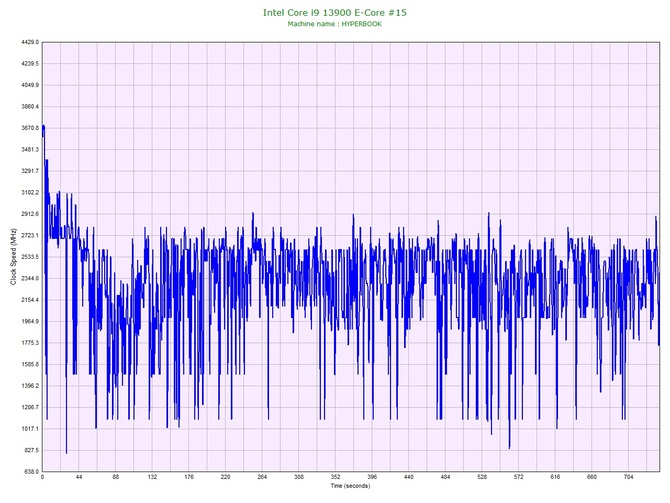Click the 'Time (seconds)' axis label

click(350, 485)
